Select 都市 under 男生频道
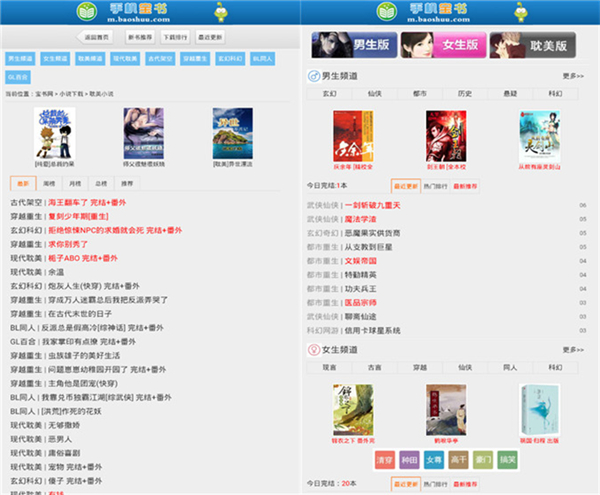This screenshot has width=600, height=495. (420, 94)
